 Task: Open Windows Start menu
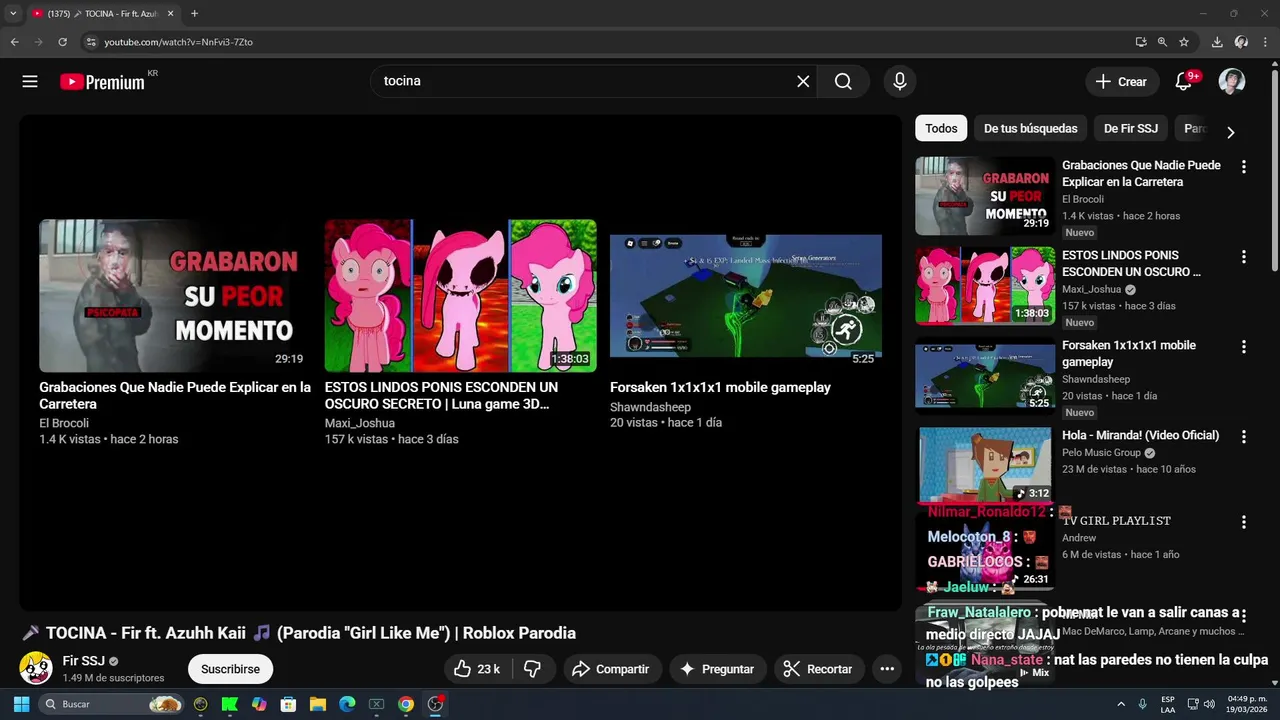[x=21, y=704]
